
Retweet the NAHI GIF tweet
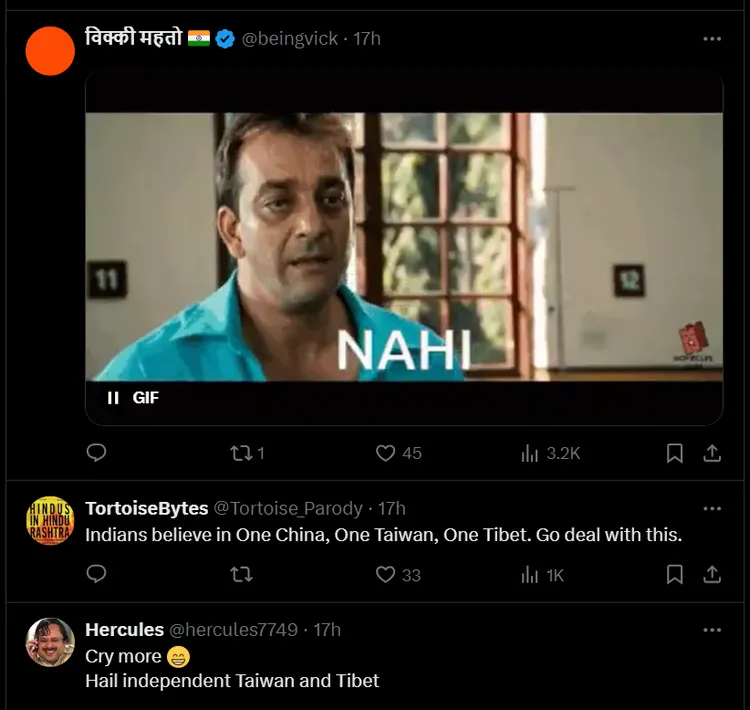[x=240, y=453]
